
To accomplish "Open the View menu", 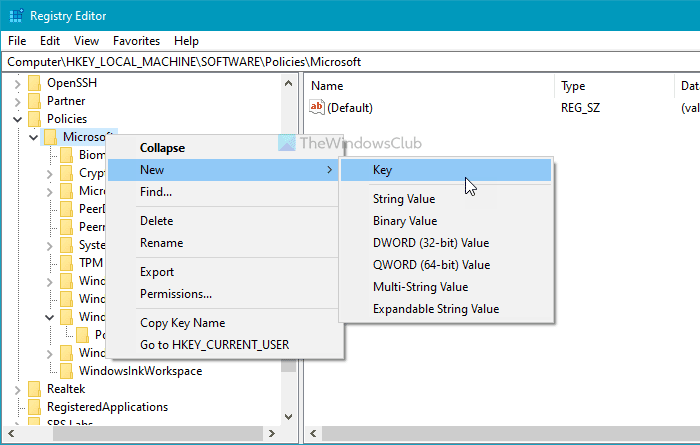I will coord(86,41).
